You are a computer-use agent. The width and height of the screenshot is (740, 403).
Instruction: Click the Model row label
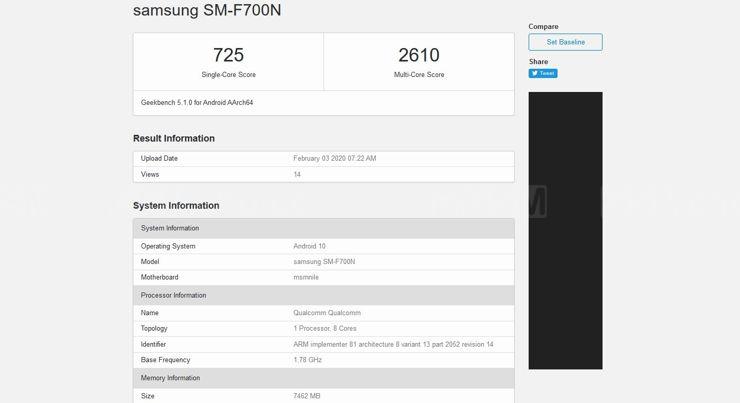point(150,261)
